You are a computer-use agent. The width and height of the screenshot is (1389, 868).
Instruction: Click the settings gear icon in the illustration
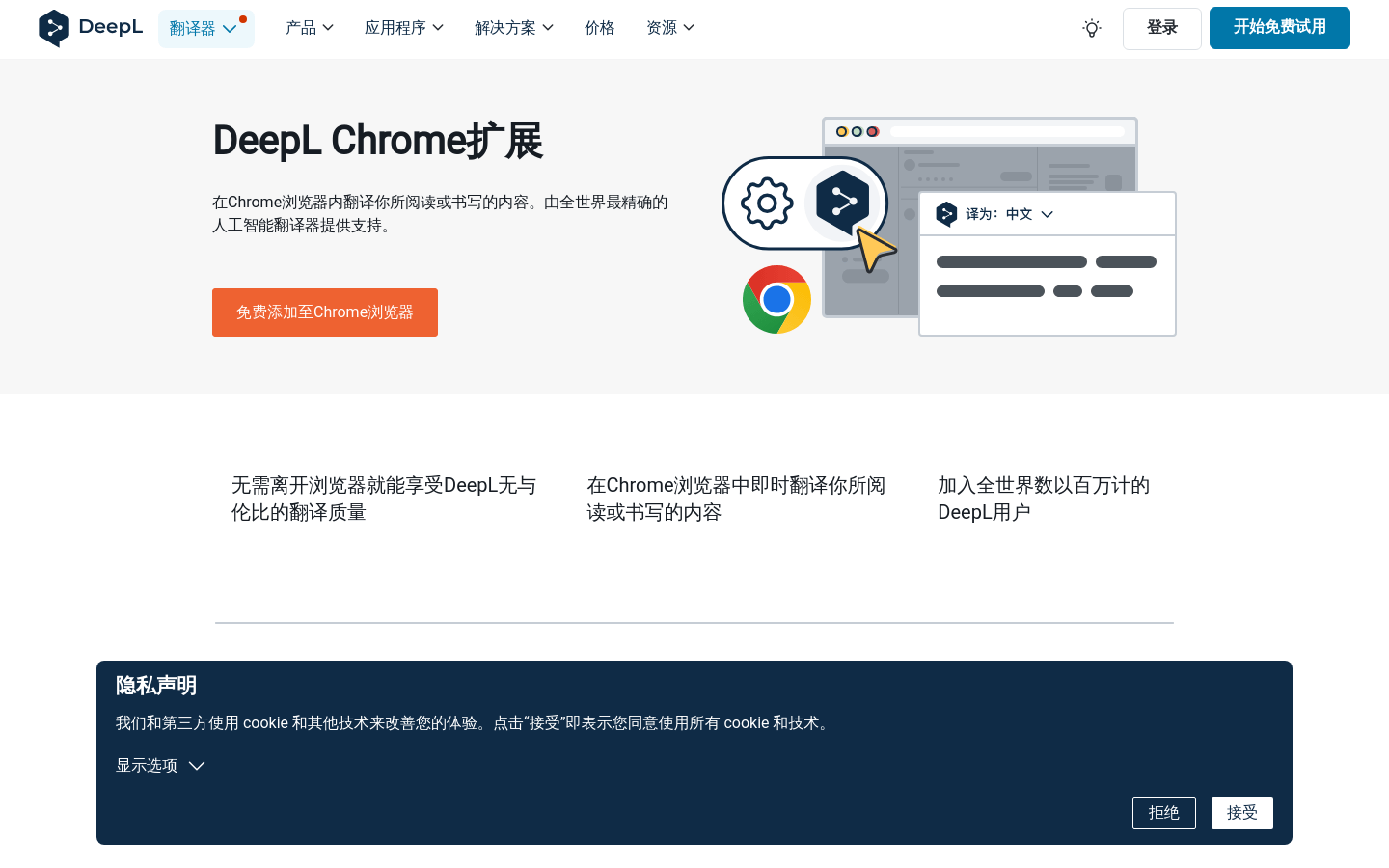click(767, 203)
